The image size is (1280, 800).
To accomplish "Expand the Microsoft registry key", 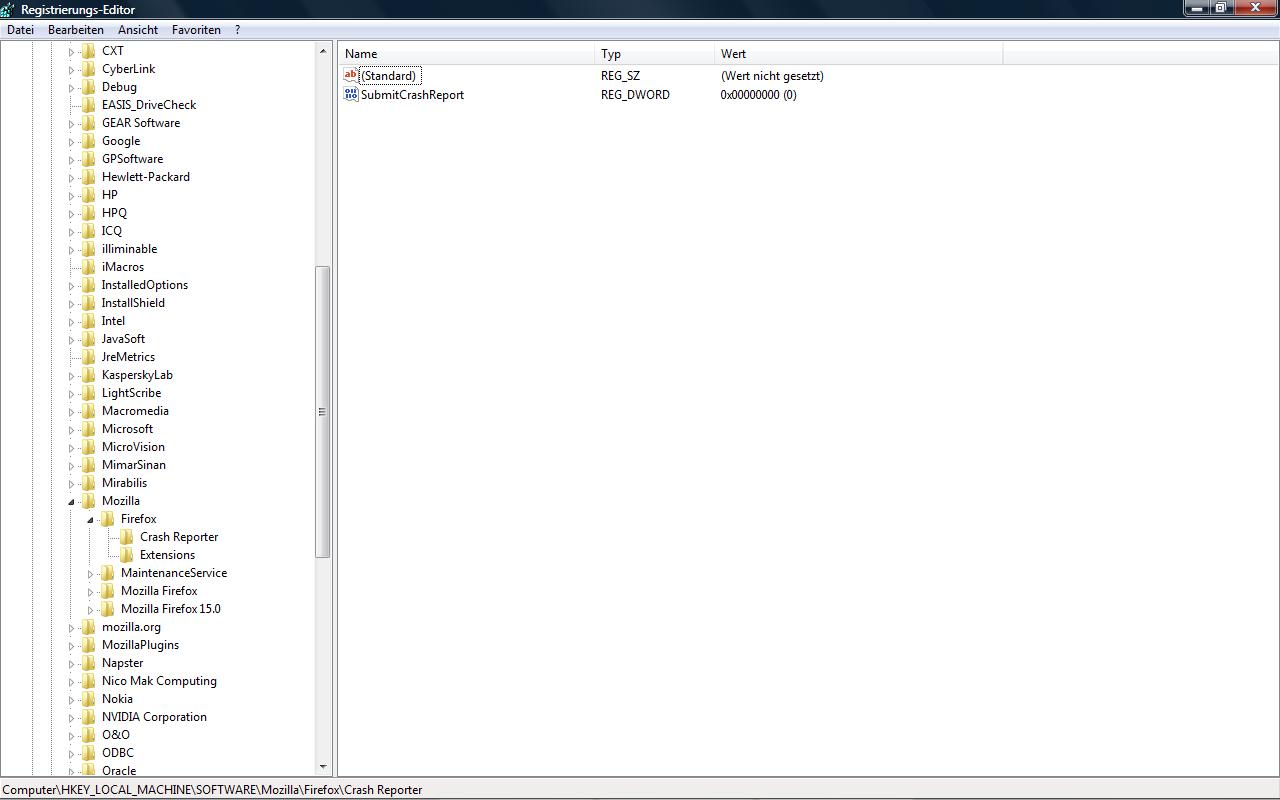I will [x=71, y=430].
